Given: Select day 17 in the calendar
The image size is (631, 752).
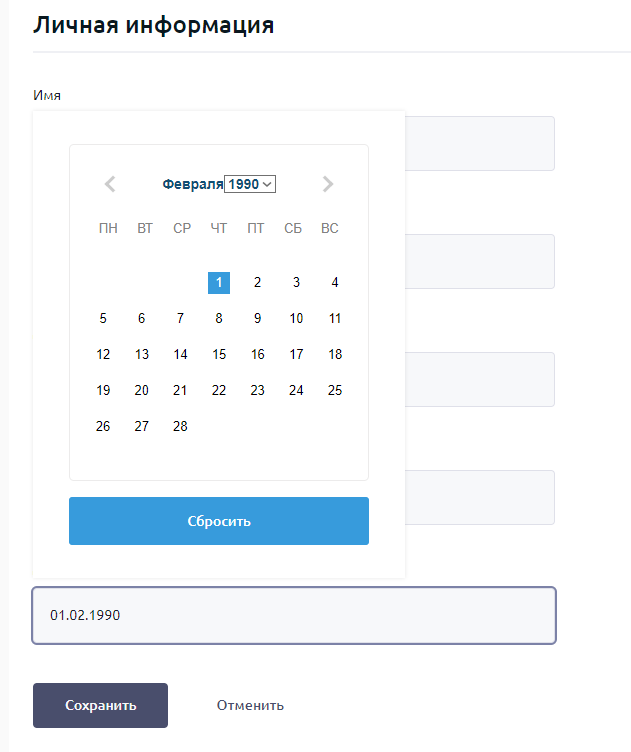Looking at the screenshot, I should pos(296,354).
